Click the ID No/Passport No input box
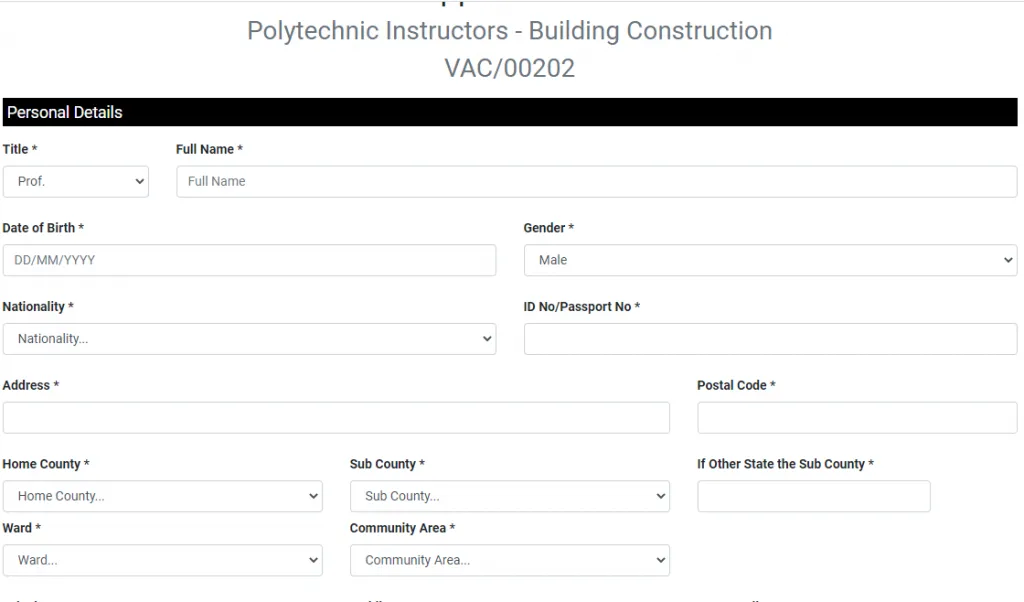This screenshot has width=1024, height=602. pos(770,339)
